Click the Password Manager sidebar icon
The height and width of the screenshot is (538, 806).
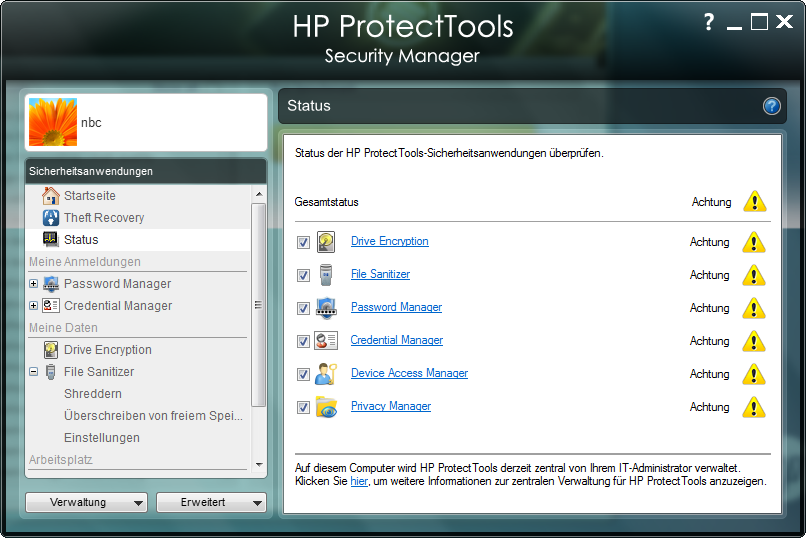[x=50, y=284]
